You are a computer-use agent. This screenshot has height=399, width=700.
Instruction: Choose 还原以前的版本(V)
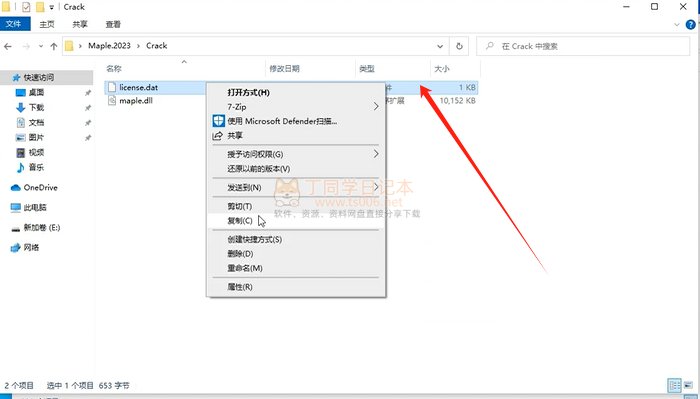click(296, 169)
